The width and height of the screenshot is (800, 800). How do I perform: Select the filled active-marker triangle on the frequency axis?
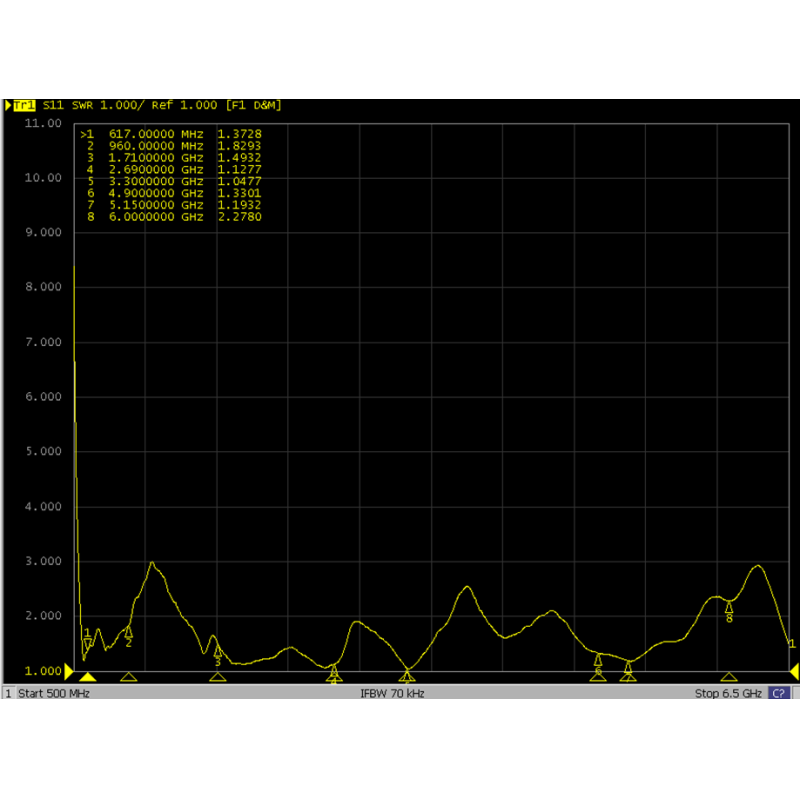click(88, 677)
